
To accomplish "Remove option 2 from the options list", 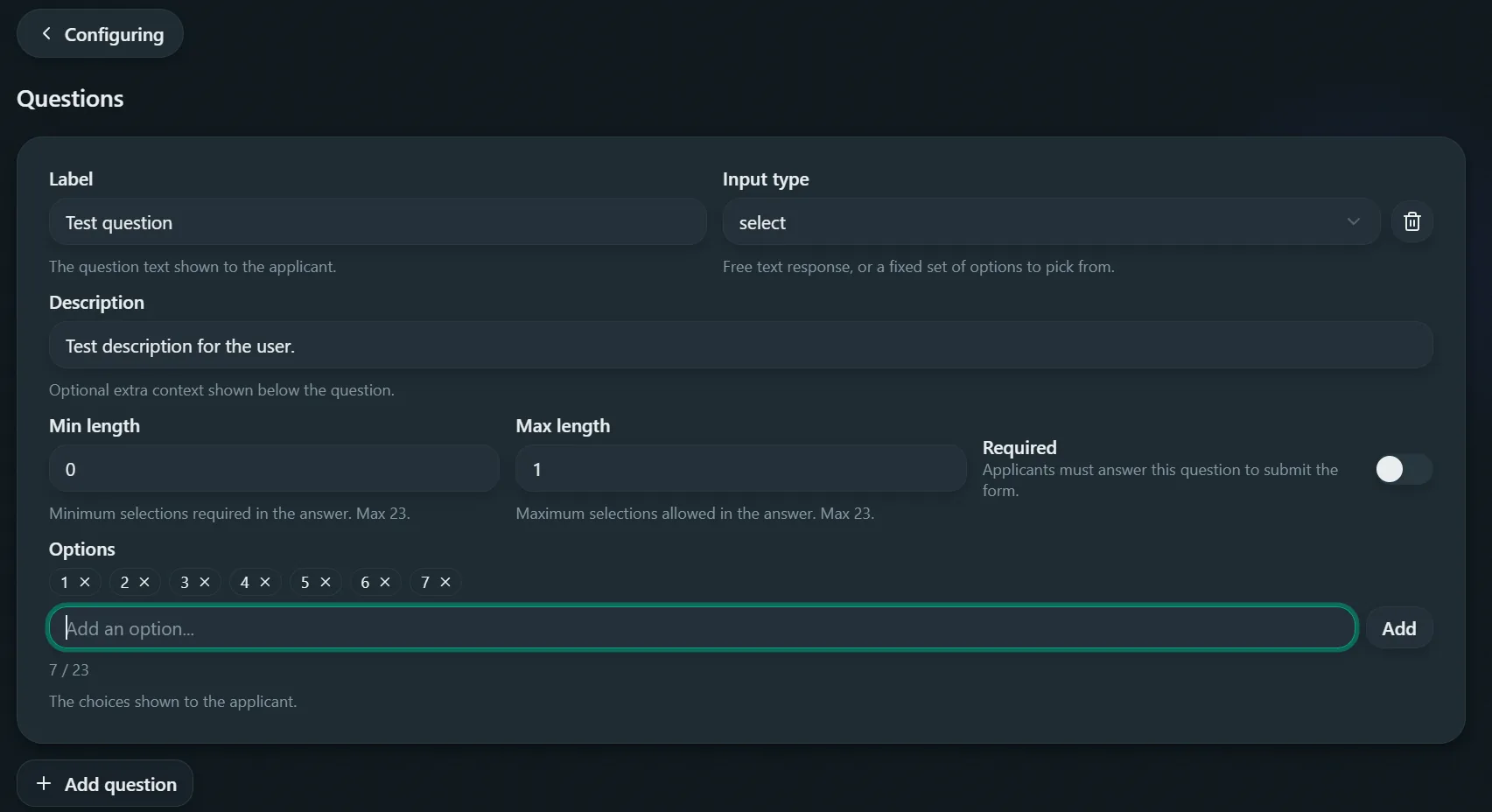I will (x=144, y=582).
